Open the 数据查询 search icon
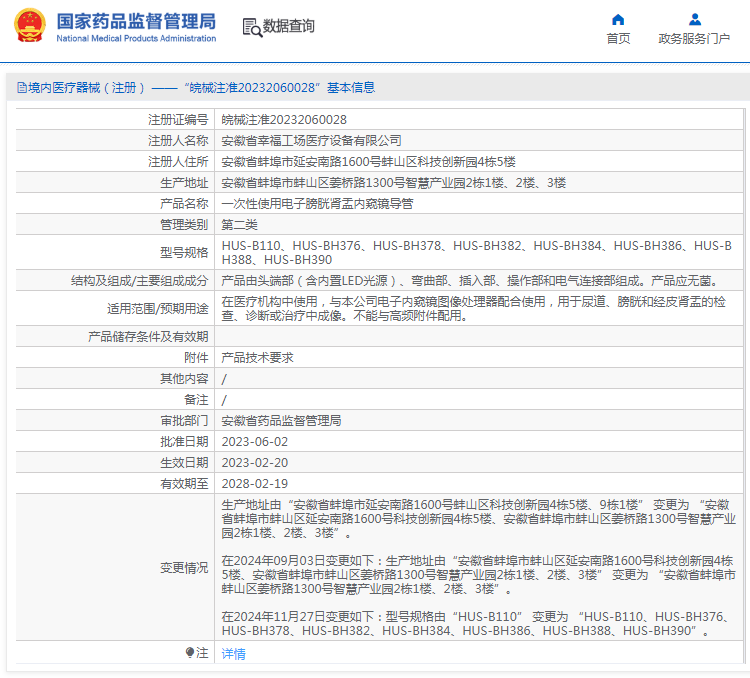The width and height of the screenshot is (750, 678). 252,27
